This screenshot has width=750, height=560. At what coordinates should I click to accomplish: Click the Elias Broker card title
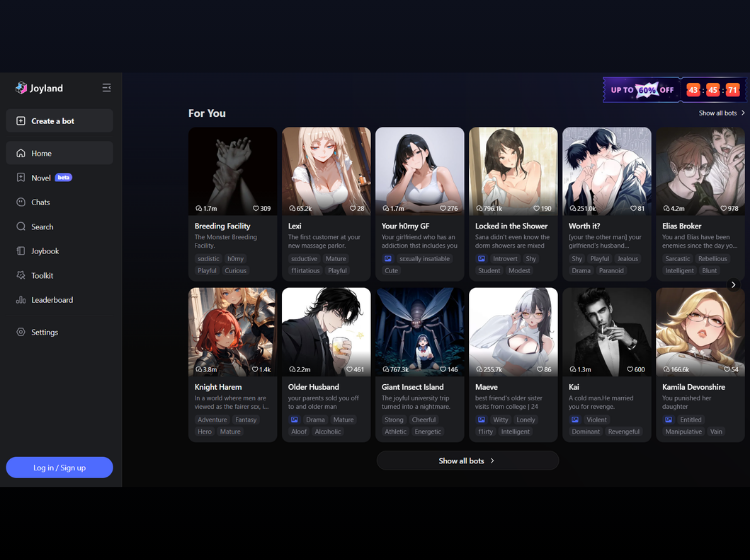point(682,226)
